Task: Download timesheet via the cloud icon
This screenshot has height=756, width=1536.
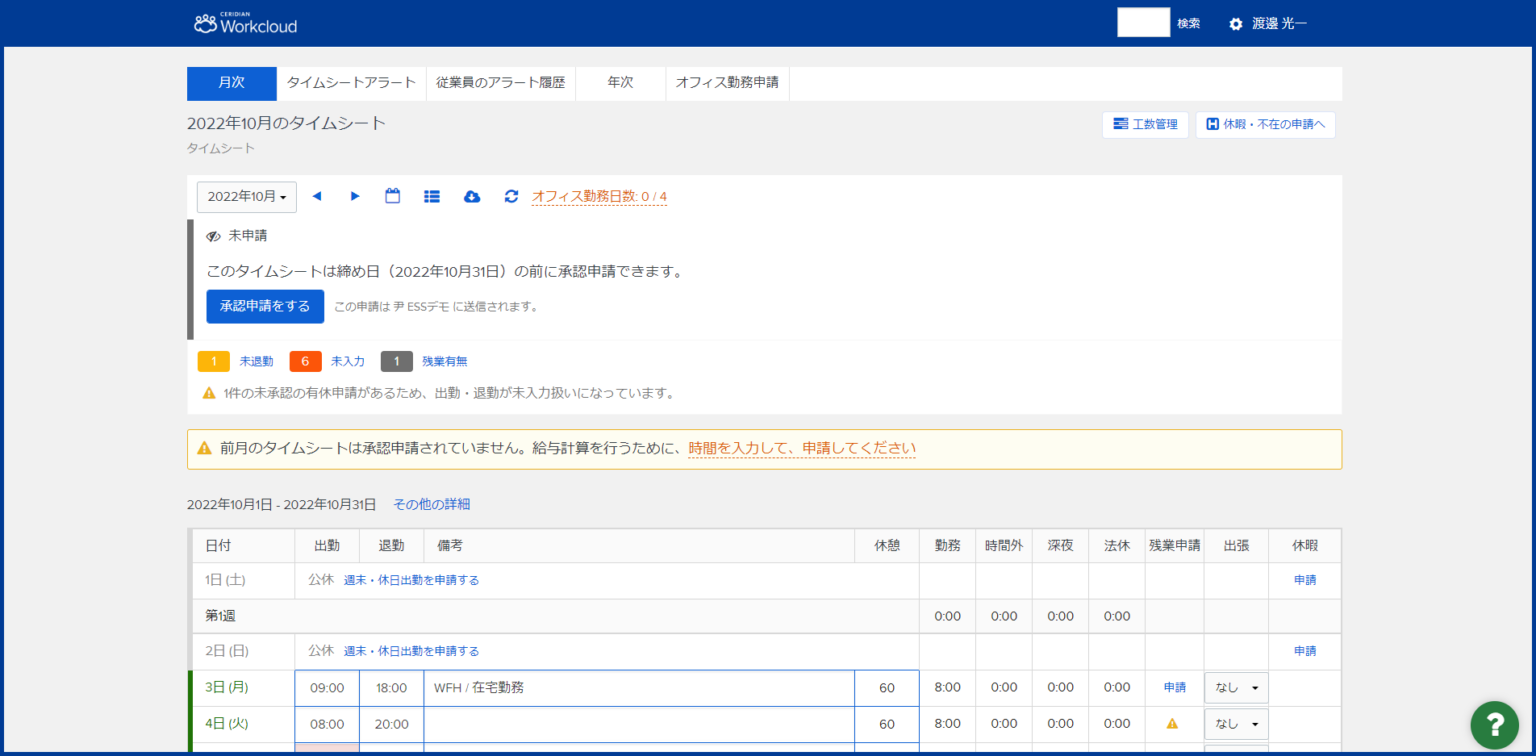Action: [471, 196]
